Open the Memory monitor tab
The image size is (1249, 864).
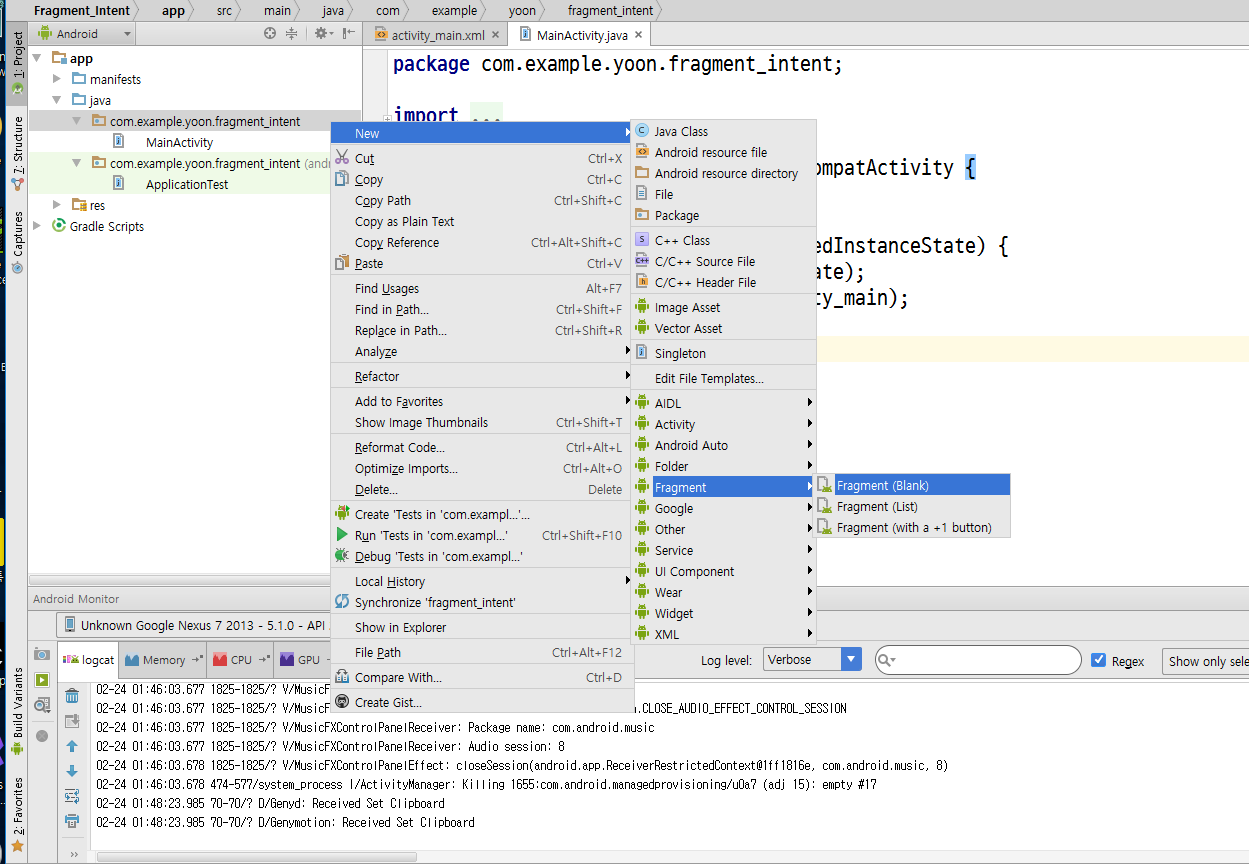click(x=163, y=660)
